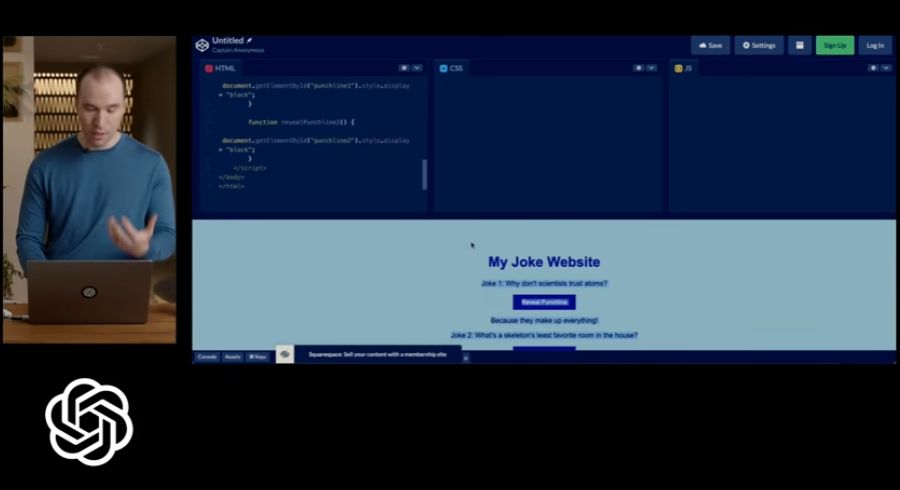Select the JS editor tab
This screenshot has width=900, height=490.
[683, 68]
